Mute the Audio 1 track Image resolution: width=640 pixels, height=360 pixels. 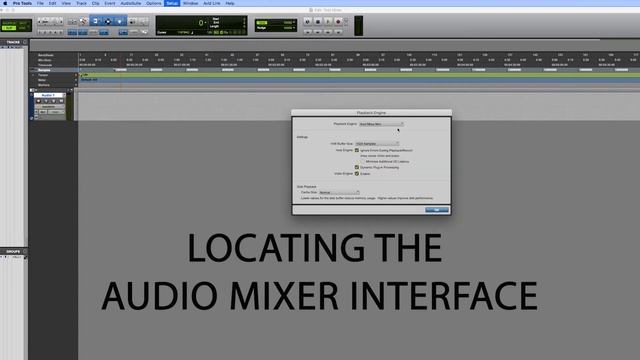pyautogui.click(x=61, y=101)
